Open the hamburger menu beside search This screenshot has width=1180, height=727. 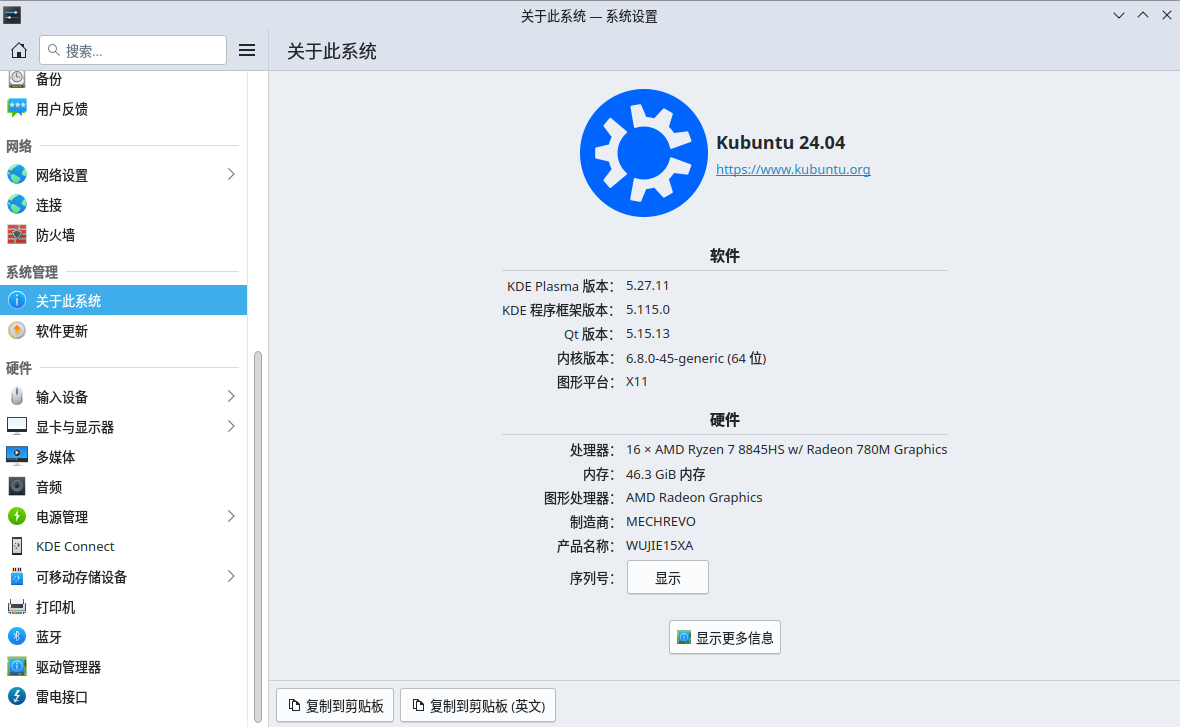(247, 50)
